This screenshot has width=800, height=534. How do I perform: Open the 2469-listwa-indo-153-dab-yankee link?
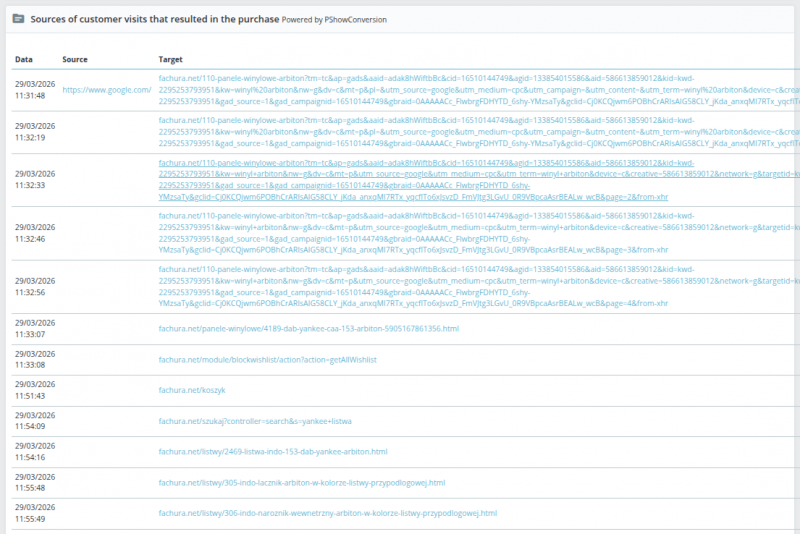click(272, 452)
